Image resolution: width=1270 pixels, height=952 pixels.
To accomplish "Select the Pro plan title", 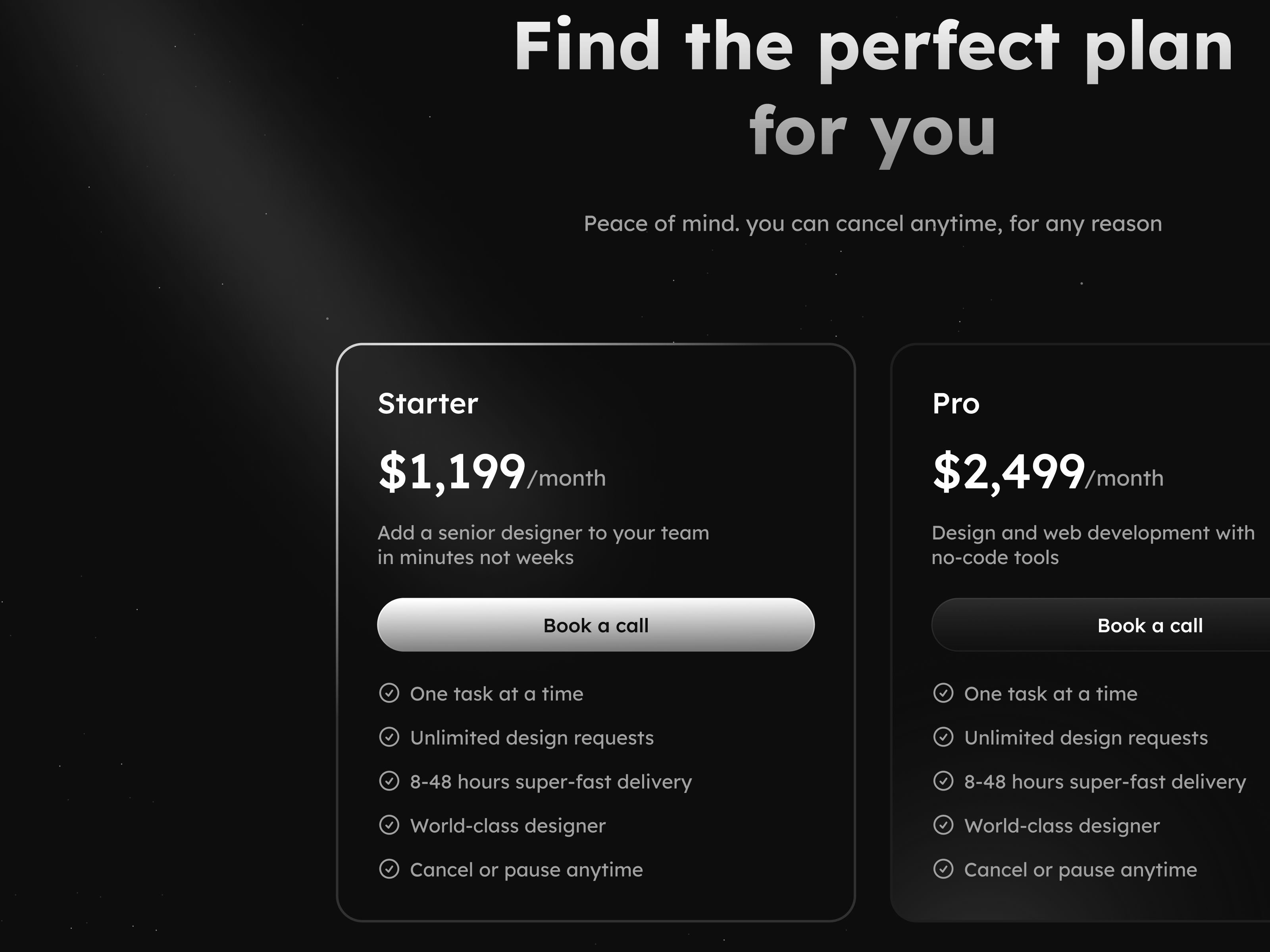I will pos(956,403).
